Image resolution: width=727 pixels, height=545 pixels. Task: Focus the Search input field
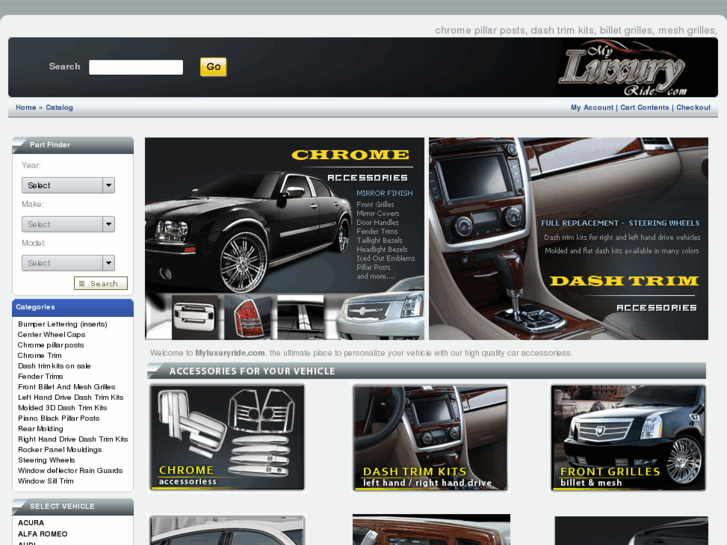(x=136, y=67)
